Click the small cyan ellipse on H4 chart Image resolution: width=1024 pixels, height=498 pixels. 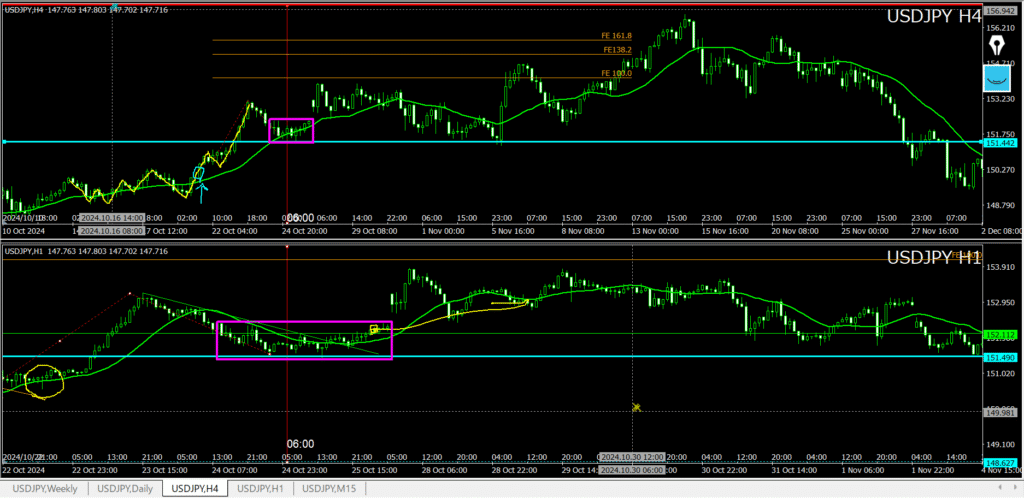click(198, 173)
